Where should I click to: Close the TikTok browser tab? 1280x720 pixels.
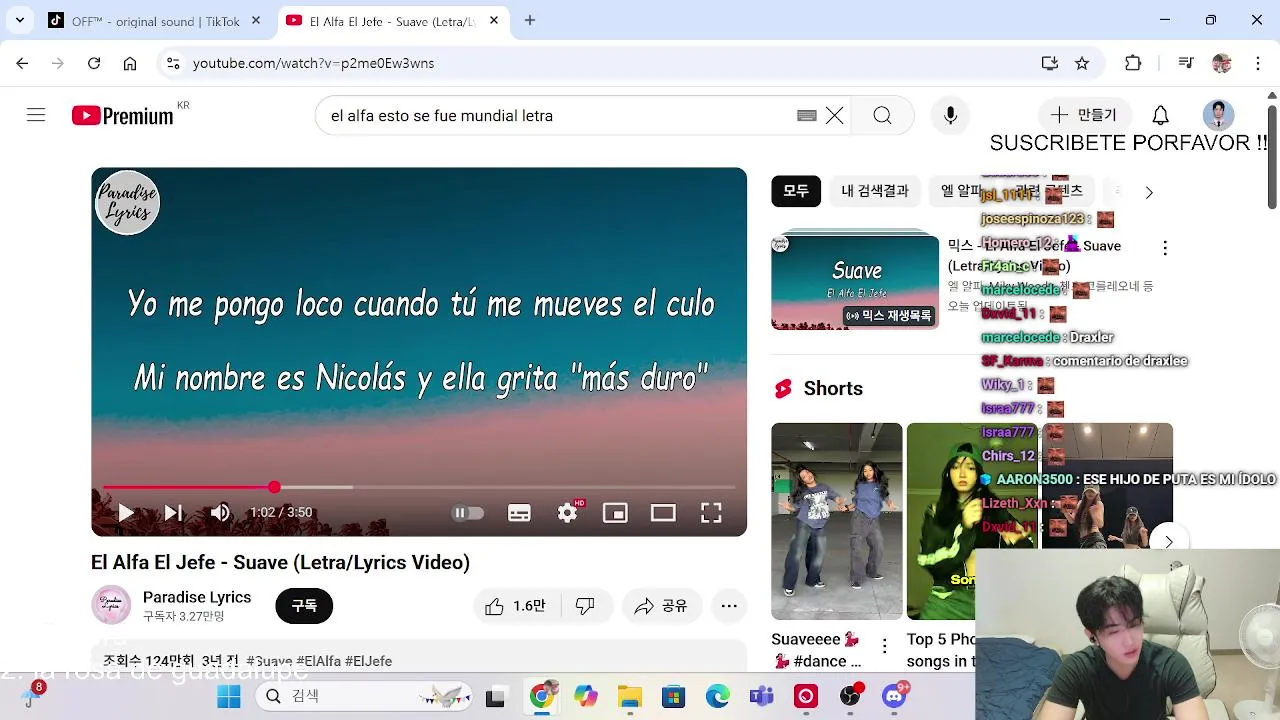click(x=256, y=20)
